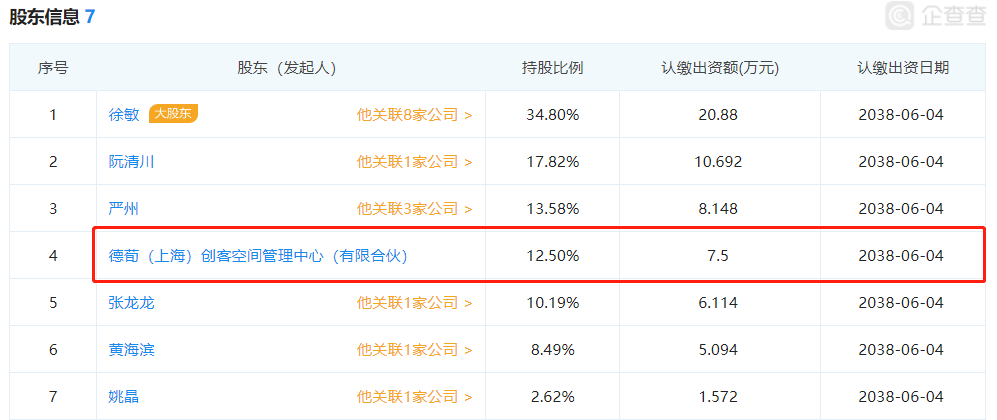Select the 1.572 contribution amount cell
997x420 pixels.
click(720, 397)
